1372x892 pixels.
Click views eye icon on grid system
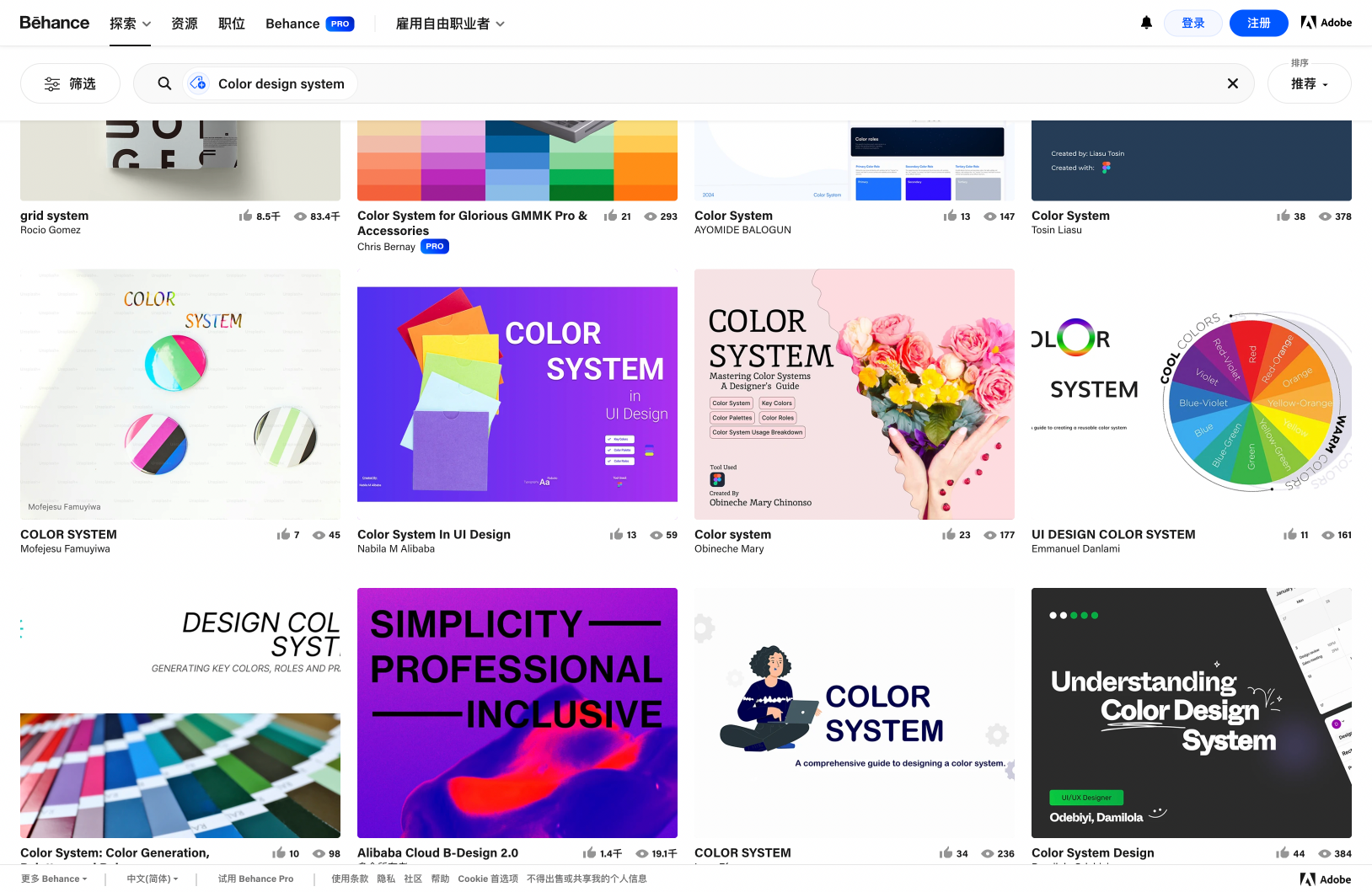300,216
